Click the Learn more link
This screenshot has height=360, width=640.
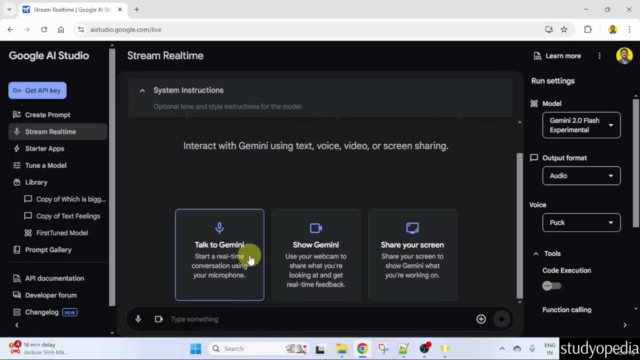(x=557, y=56)
